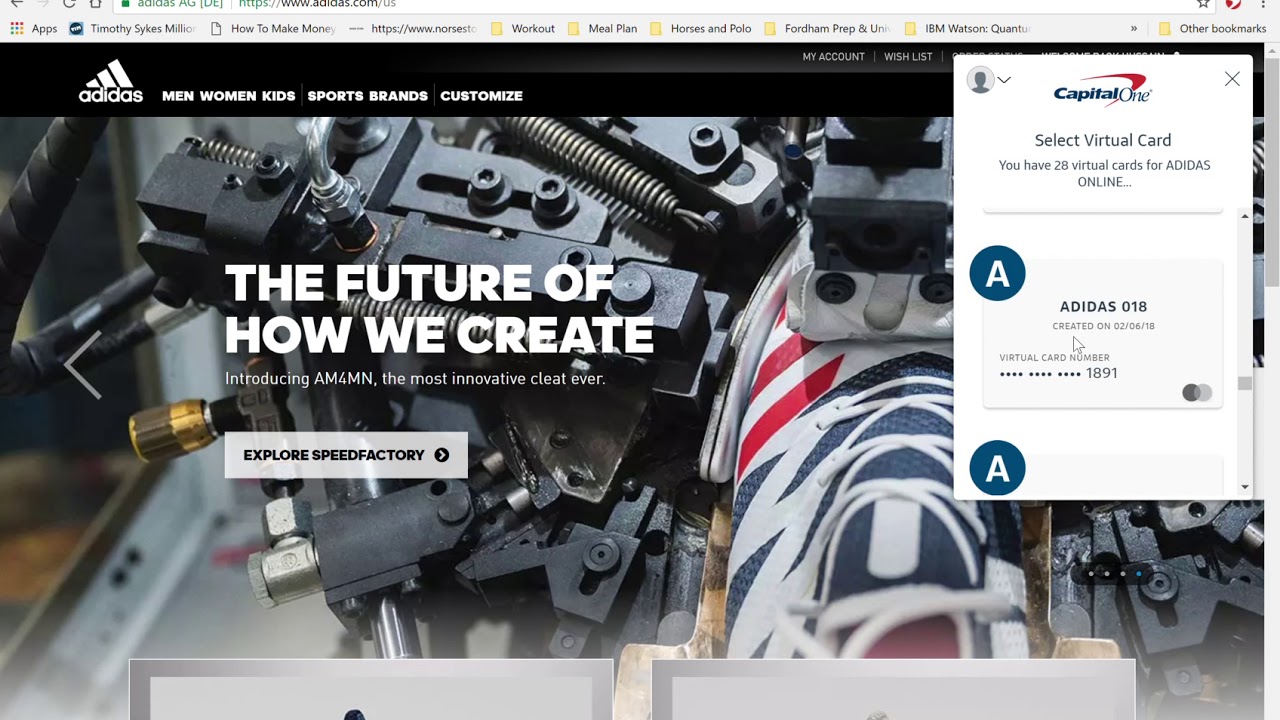Click the hero headline 'The Future of How We Create'

tap(439, 310)
